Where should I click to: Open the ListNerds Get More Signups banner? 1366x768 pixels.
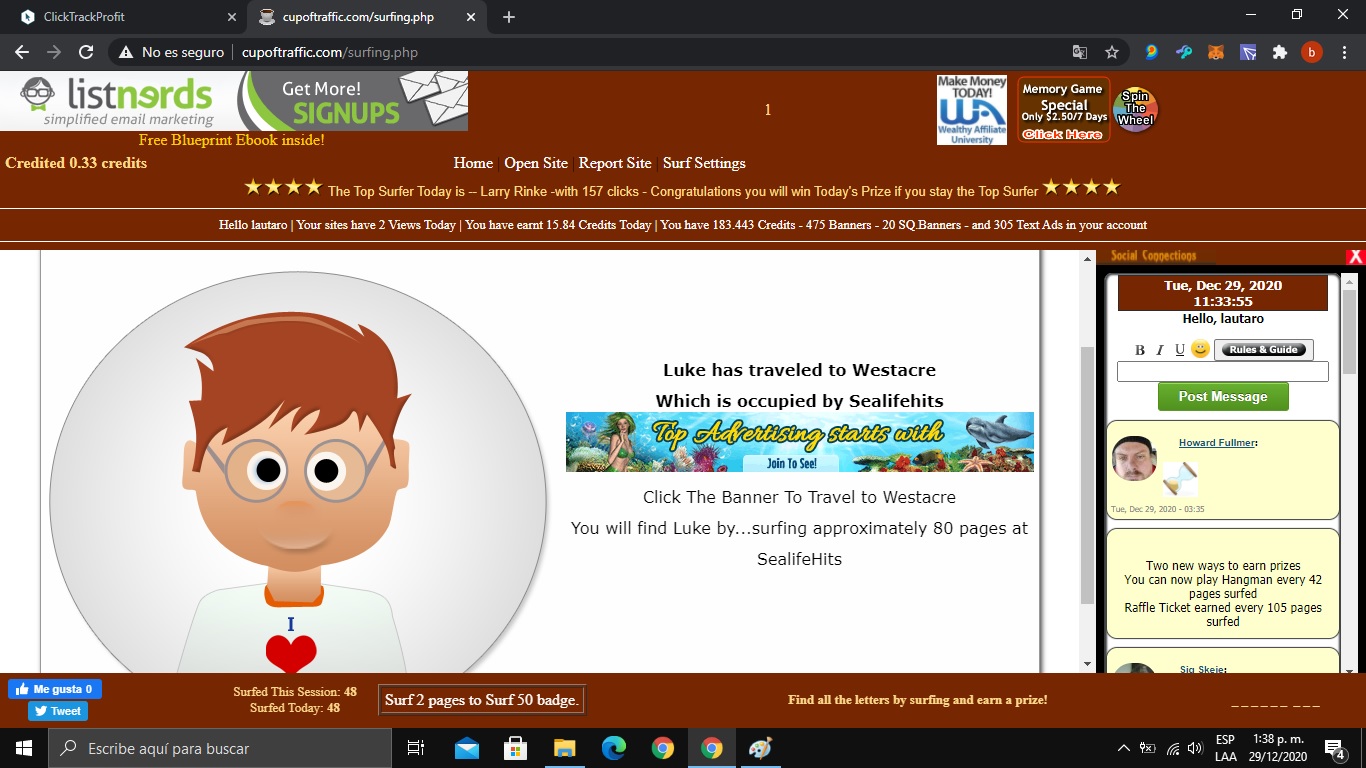tap(234, 101)
